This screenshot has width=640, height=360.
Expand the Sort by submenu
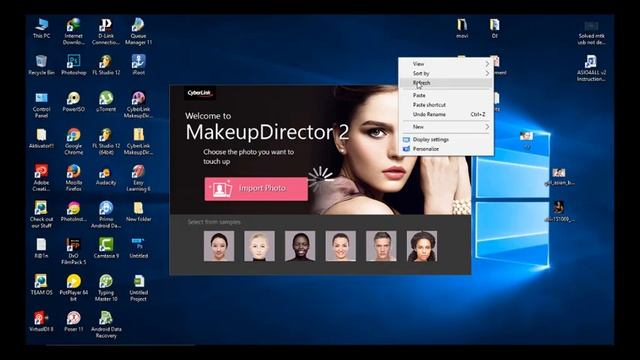point(446,73)
